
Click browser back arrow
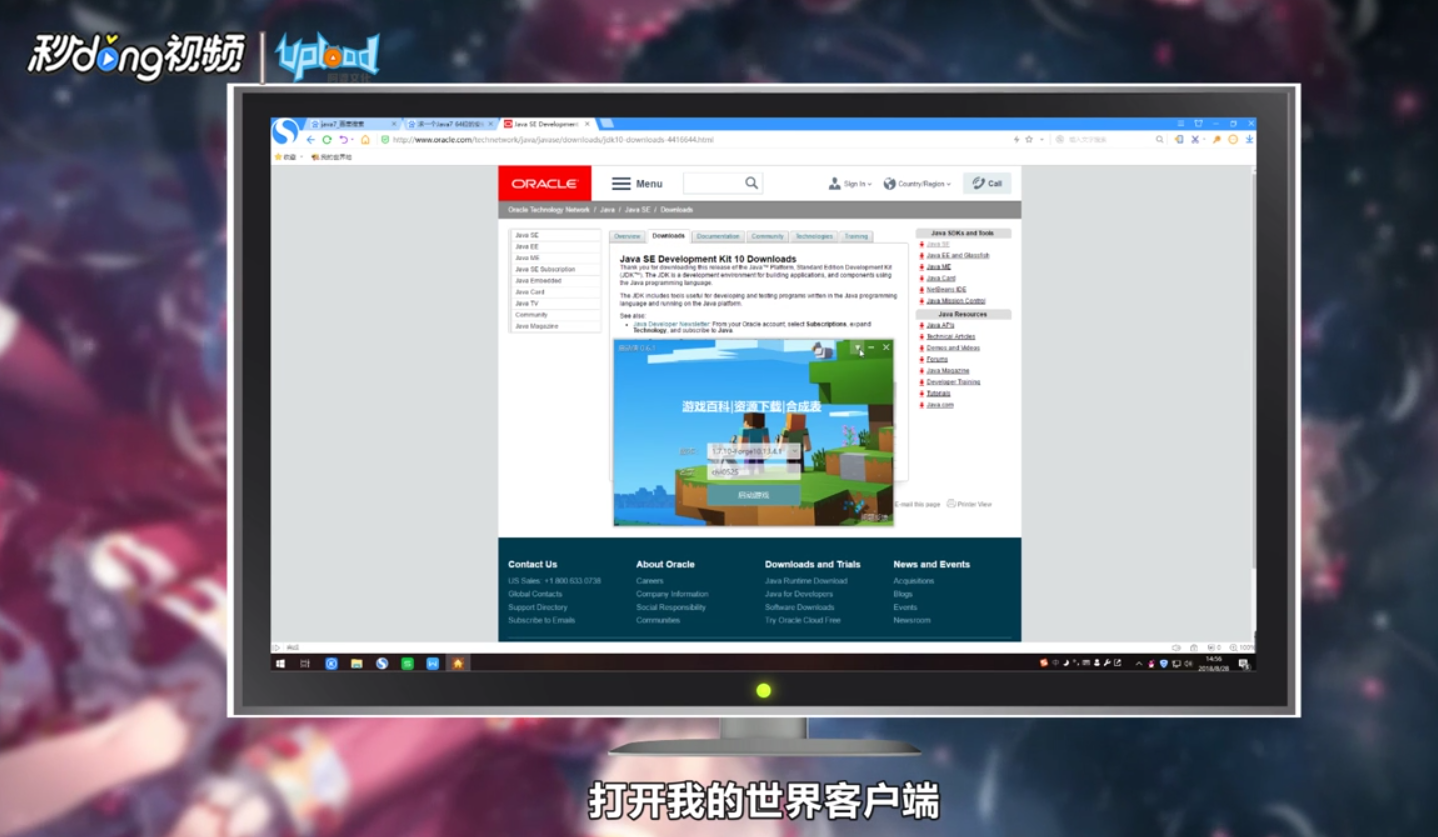pos(310,140)
